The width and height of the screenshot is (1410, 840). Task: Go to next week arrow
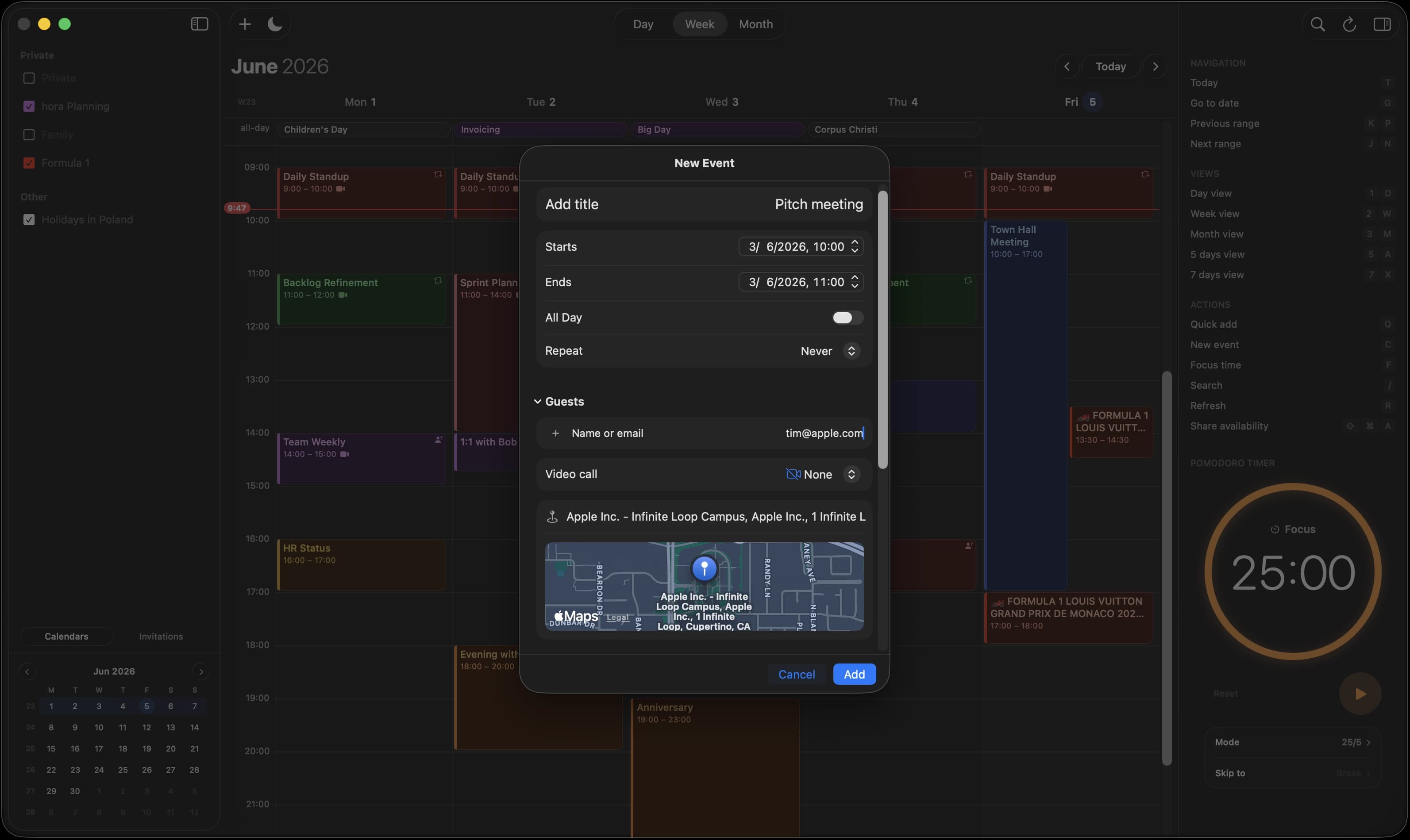1155,66
